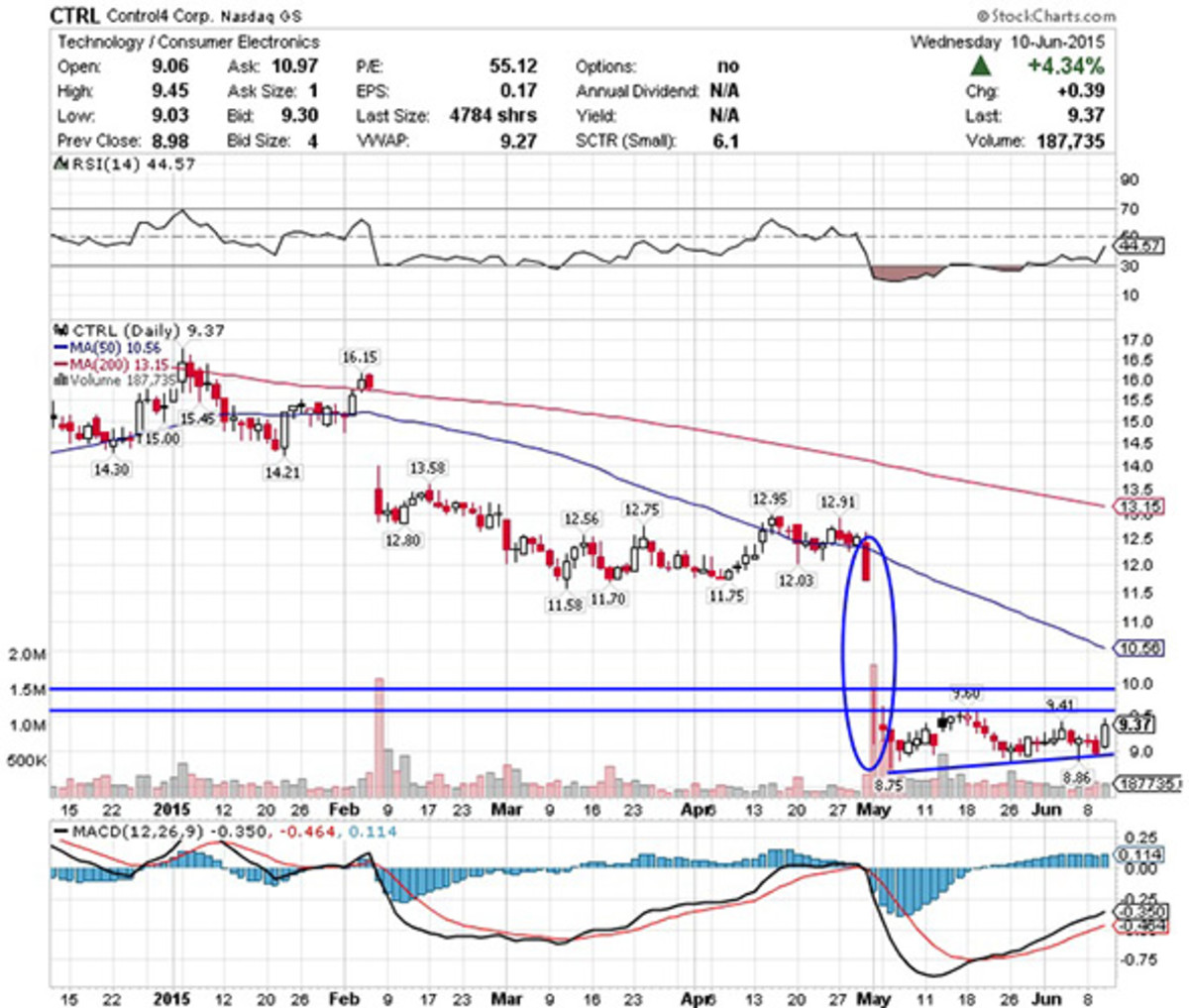Click the '12.03' price label
The image size is (1189, 1008).
click(796, 579)
